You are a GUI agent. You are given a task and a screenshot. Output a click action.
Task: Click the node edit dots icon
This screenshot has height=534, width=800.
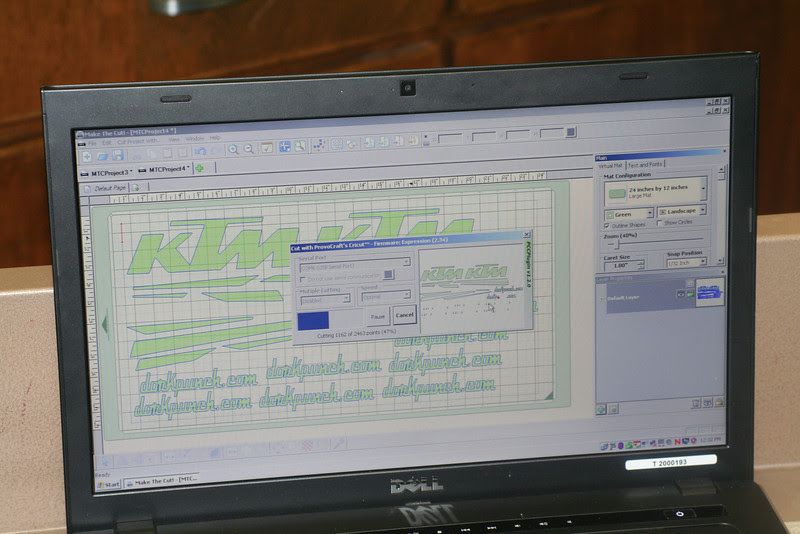pyautogui.click(x=319, y=145)
